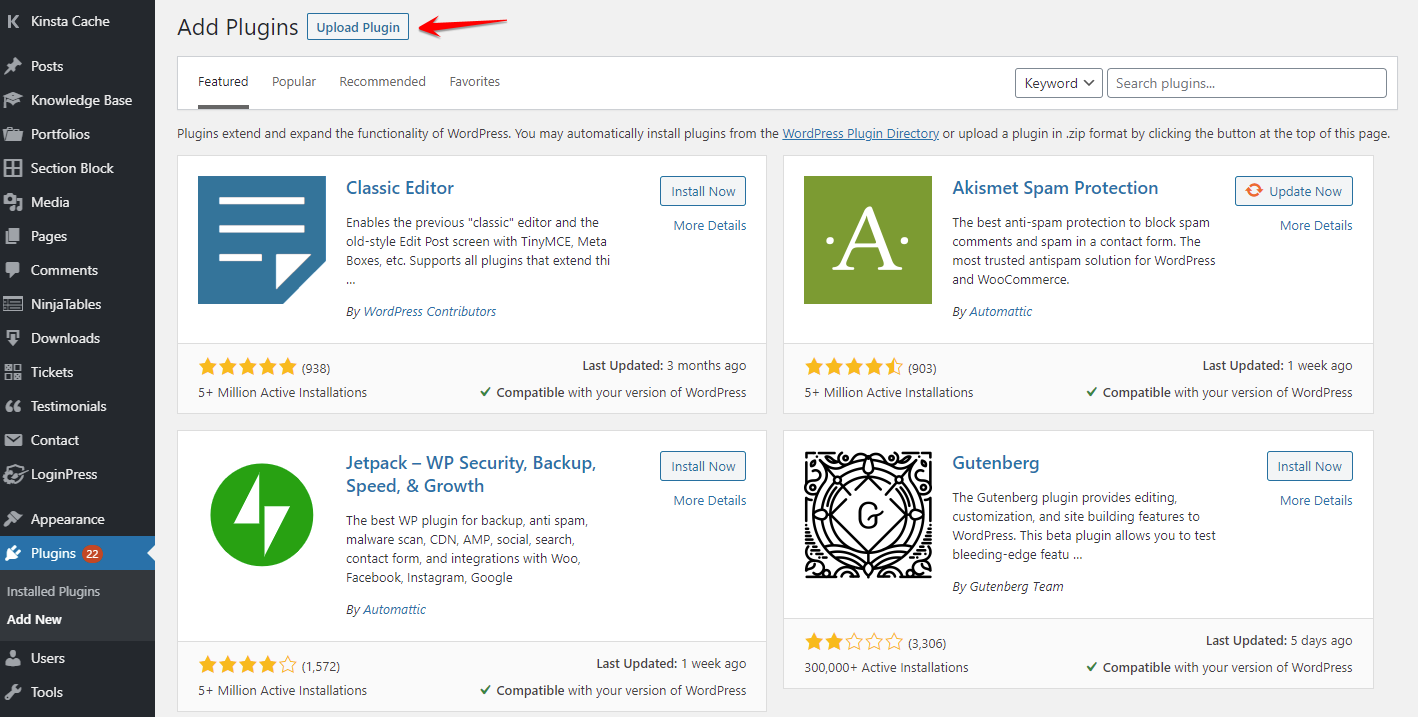Click the NinjaTables table icon
Viewport: 1418px width, 717px height.
tap(13, 304)
